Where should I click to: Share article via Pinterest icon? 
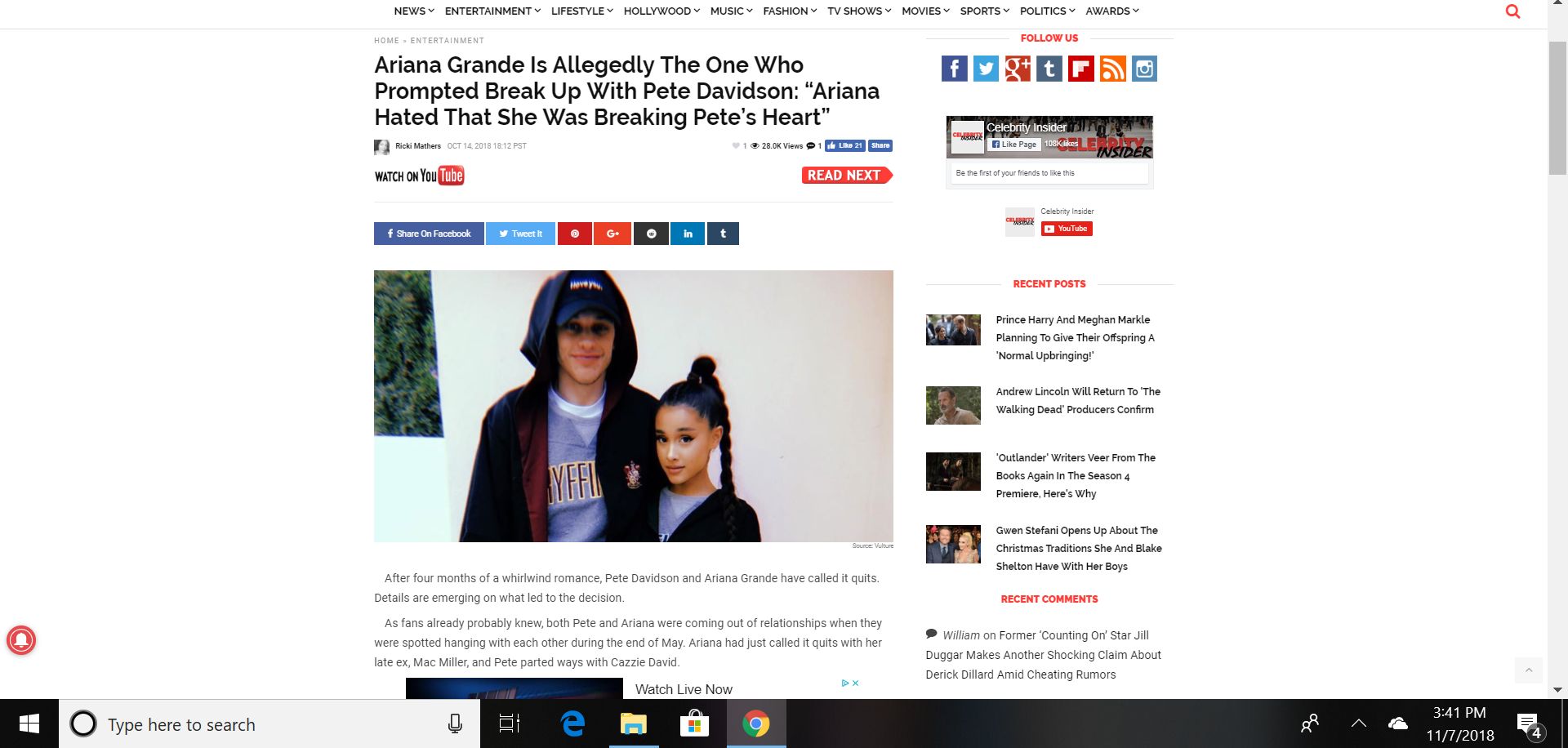[575, 234]
